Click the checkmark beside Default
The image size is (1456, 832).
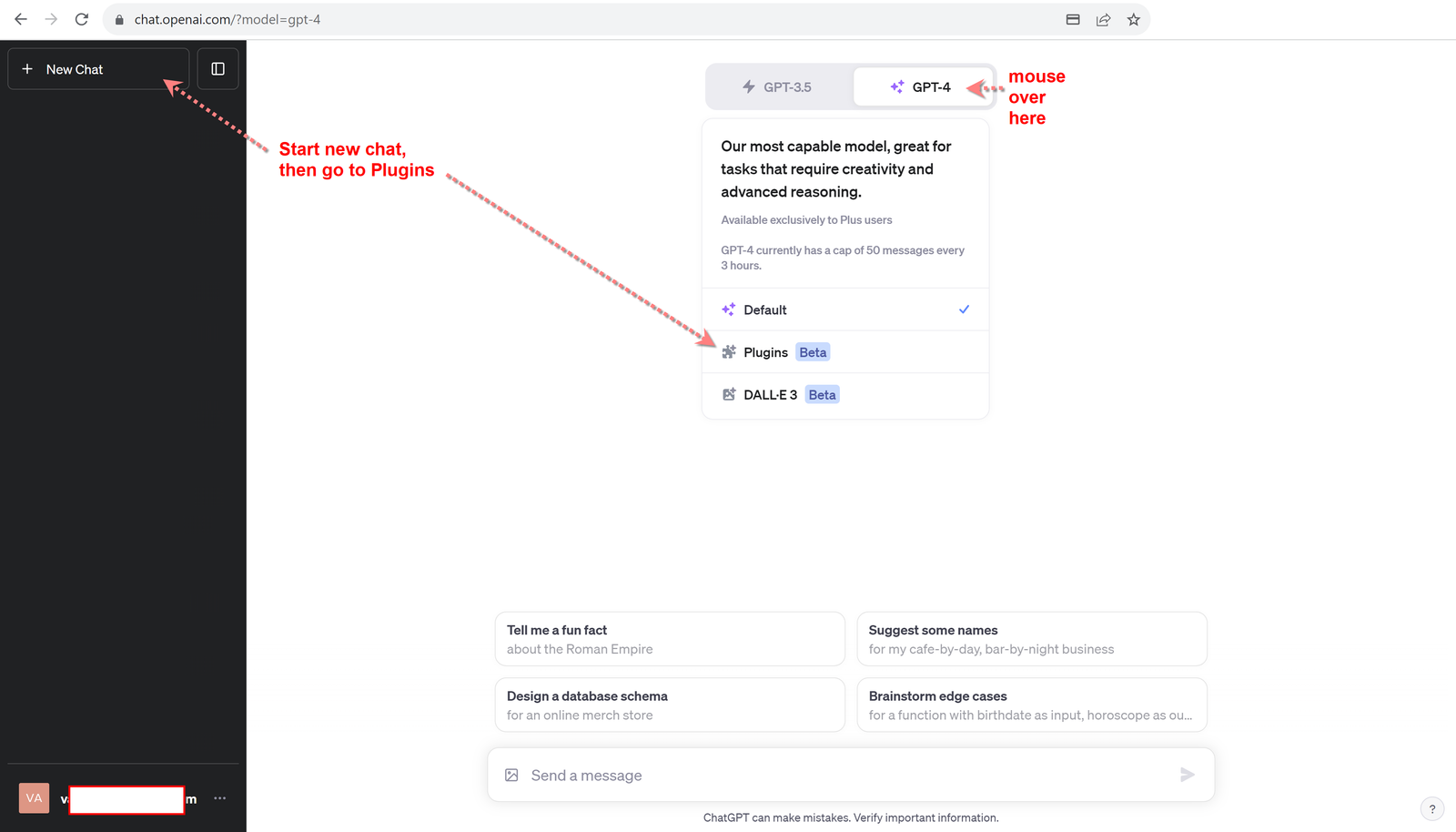(x=965, y=309)
